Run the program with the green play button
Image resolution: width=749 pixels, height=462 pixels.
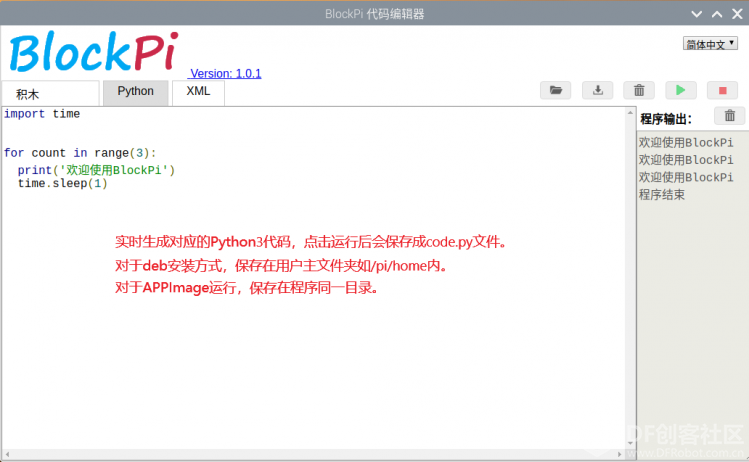(681, 90)
